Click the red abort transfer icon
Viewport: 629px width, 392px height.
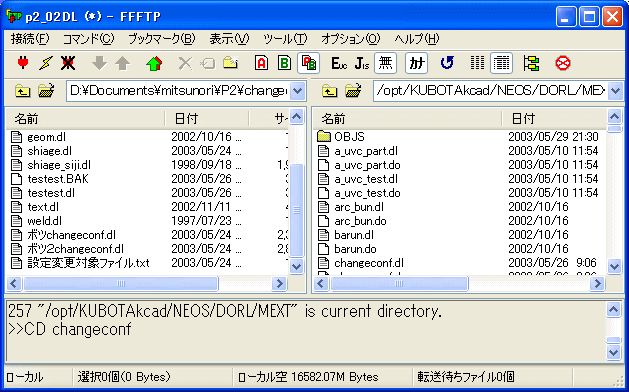click(x=563, y=63)
